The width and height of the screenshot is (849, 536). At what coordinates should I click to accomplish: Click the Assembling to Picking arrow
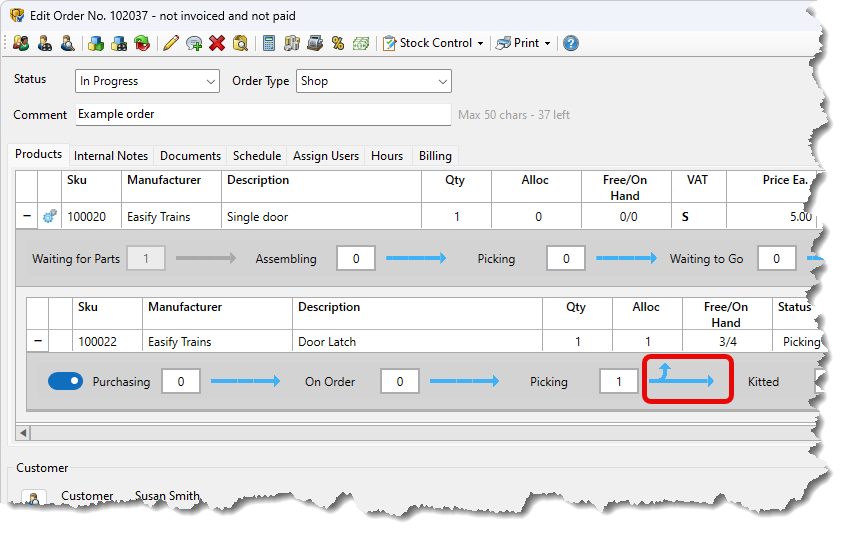click(415, 259)
